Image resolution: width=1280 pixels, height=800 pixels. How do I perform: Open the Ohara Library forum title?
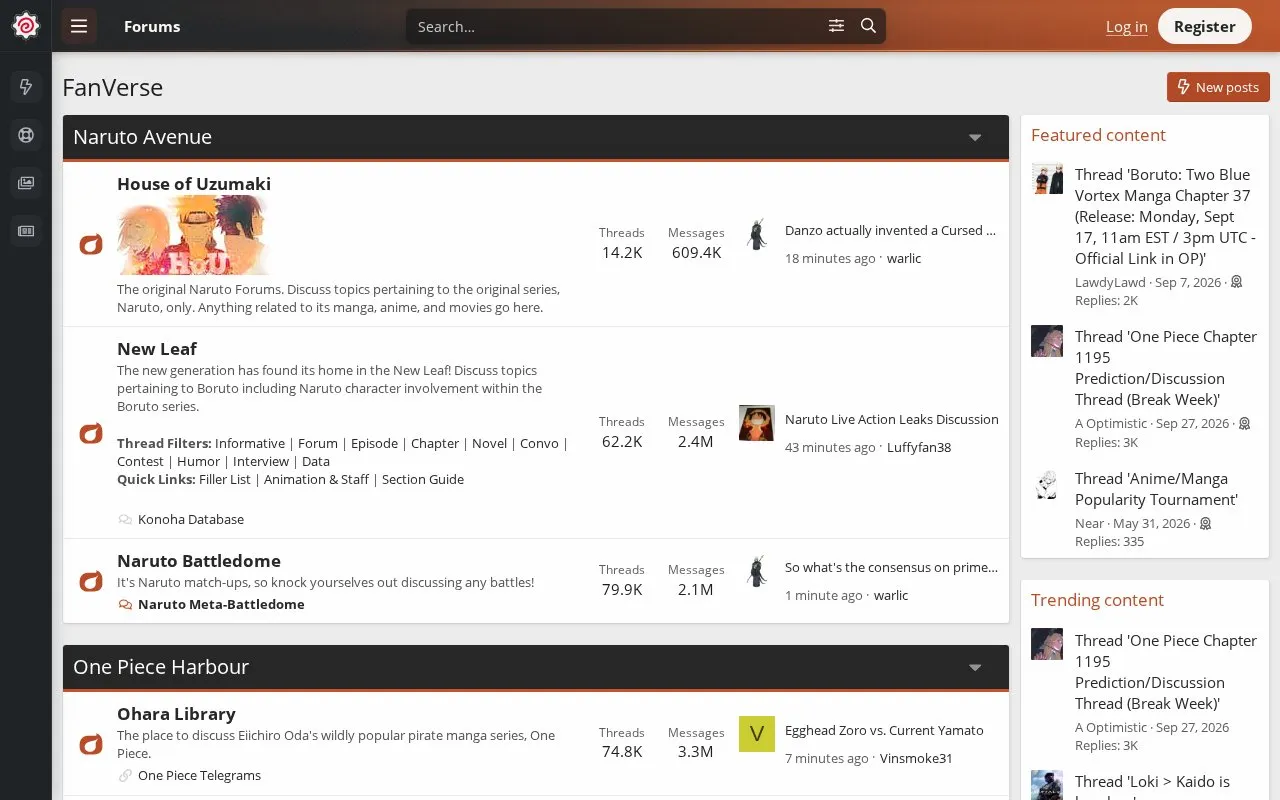(176, 714)
